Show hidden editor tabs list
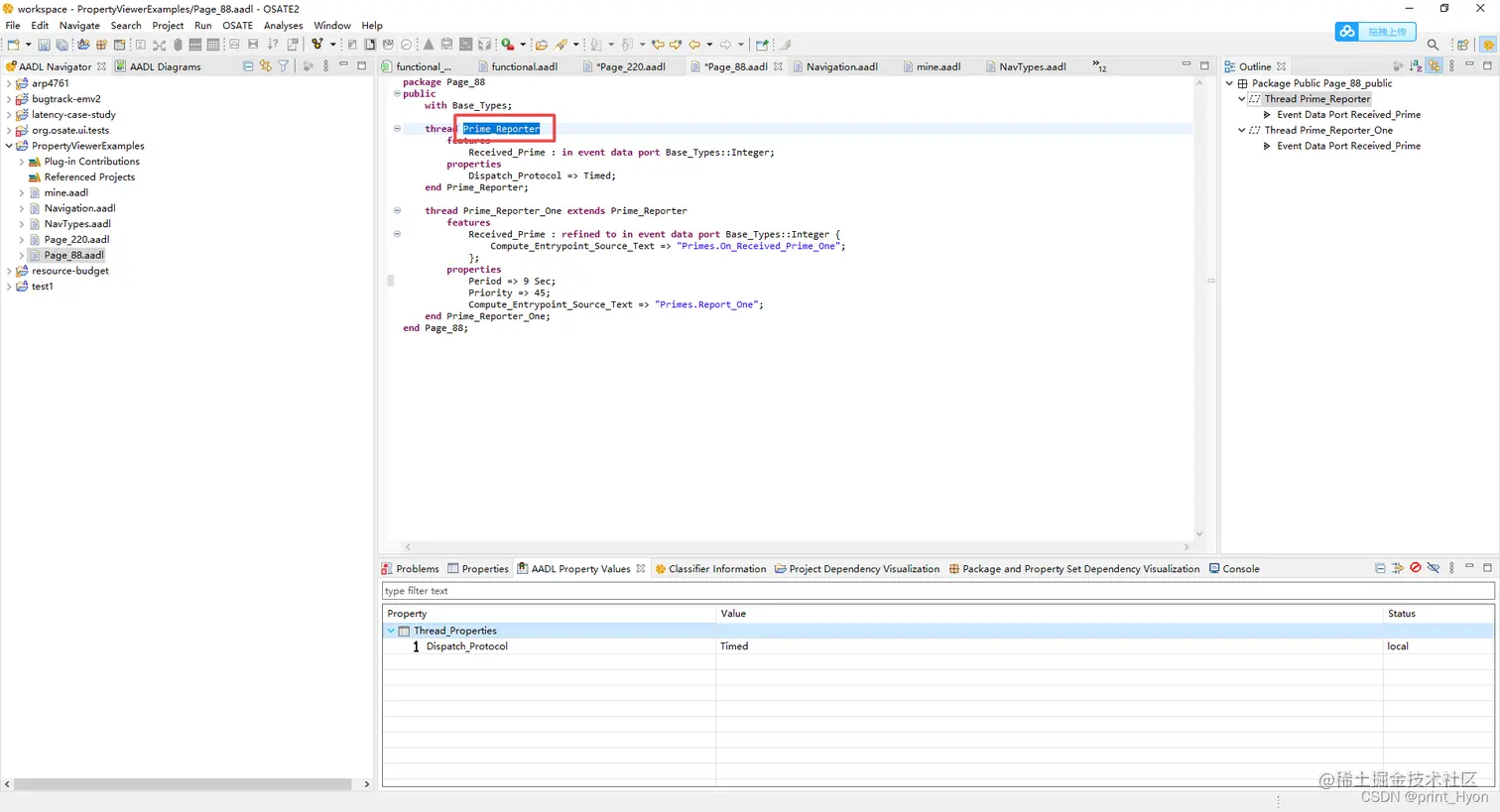 pyautogui.click(x=1099, y=66)
